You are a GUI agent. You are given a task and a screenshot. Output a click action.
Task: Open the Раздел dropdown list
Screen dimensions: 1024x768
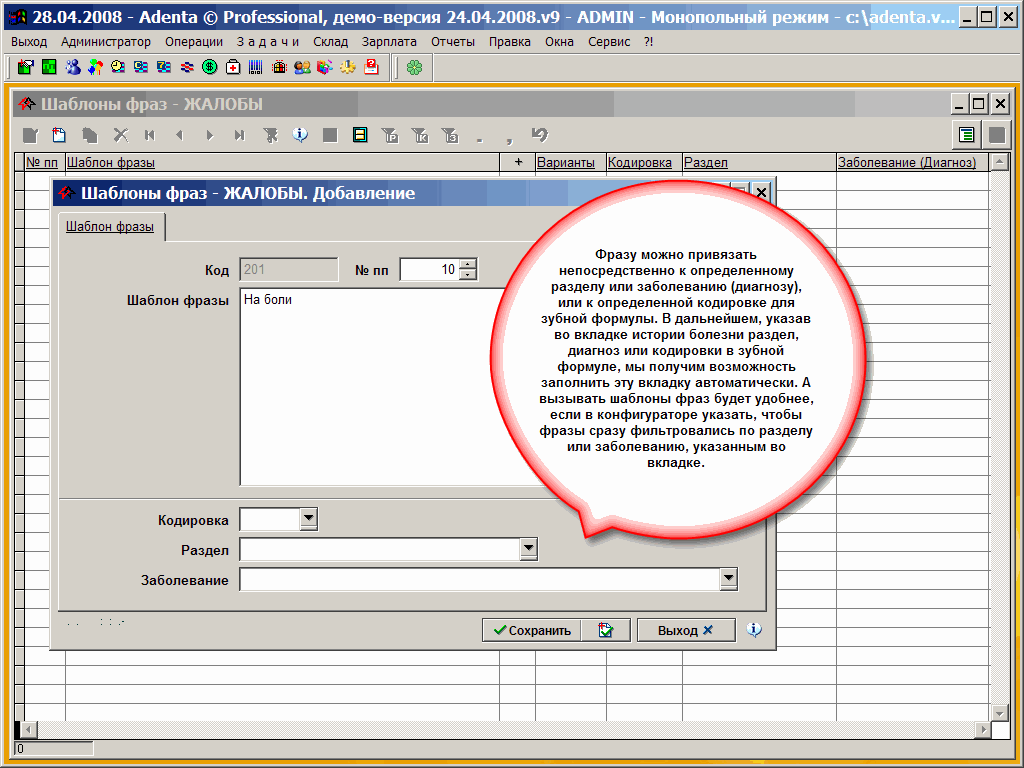point(529,549)
